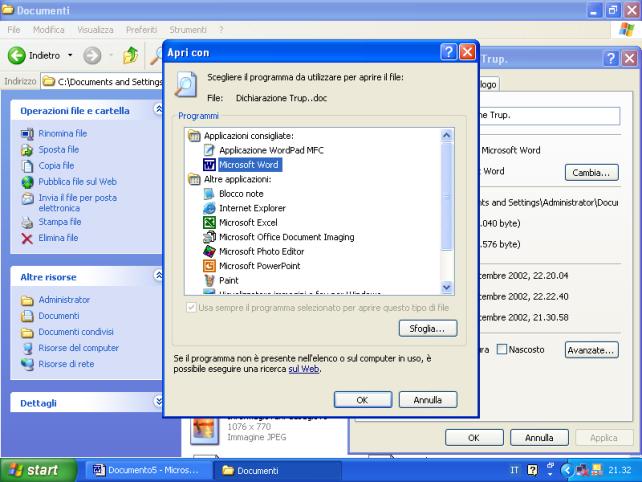642x482 pixels.
Task: Click the Apri con help question mark
Action: tap(448, 52)
